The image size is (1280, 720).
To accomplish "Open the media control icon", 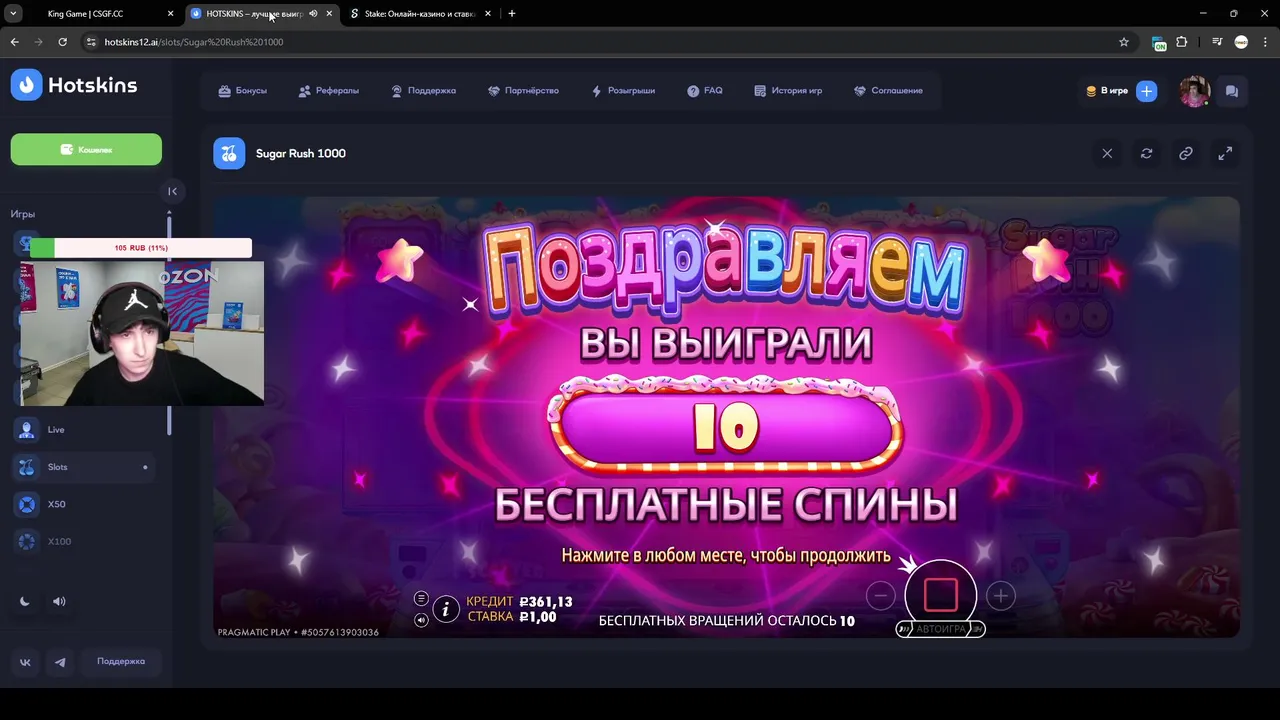I will [1217, 42].
